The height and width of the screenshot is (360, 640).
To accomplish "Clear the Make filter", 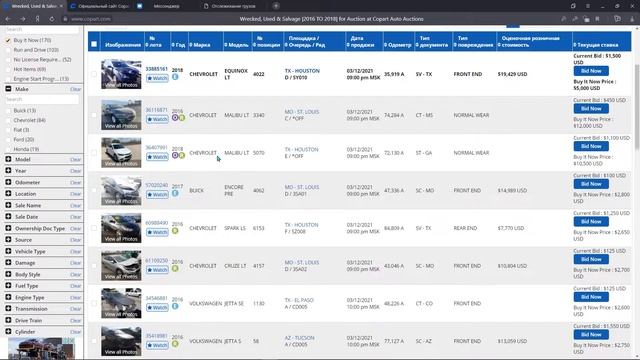I will 76,89.
